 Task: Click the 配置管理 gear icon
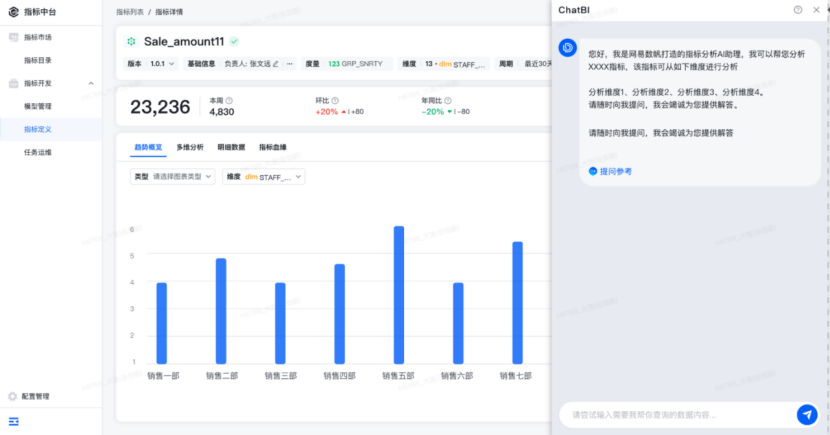coord(13,396)
